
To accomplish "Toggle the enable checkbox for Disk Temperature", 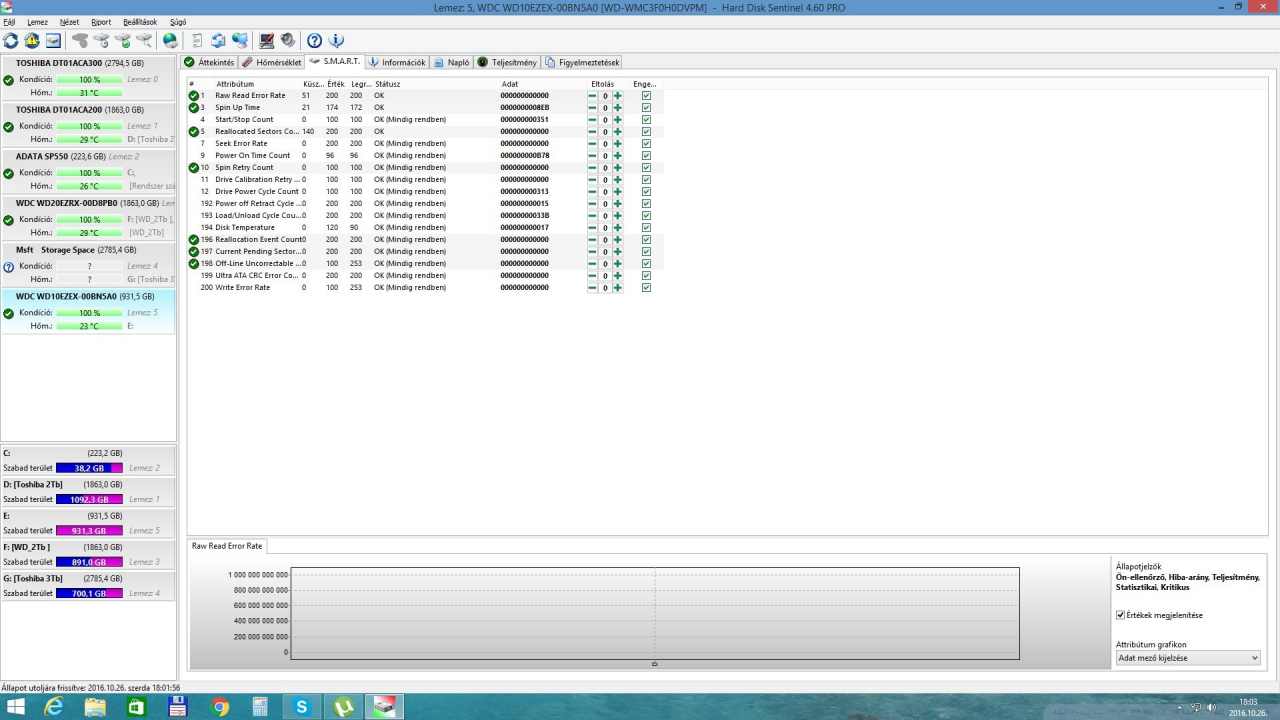I will 646,227.
